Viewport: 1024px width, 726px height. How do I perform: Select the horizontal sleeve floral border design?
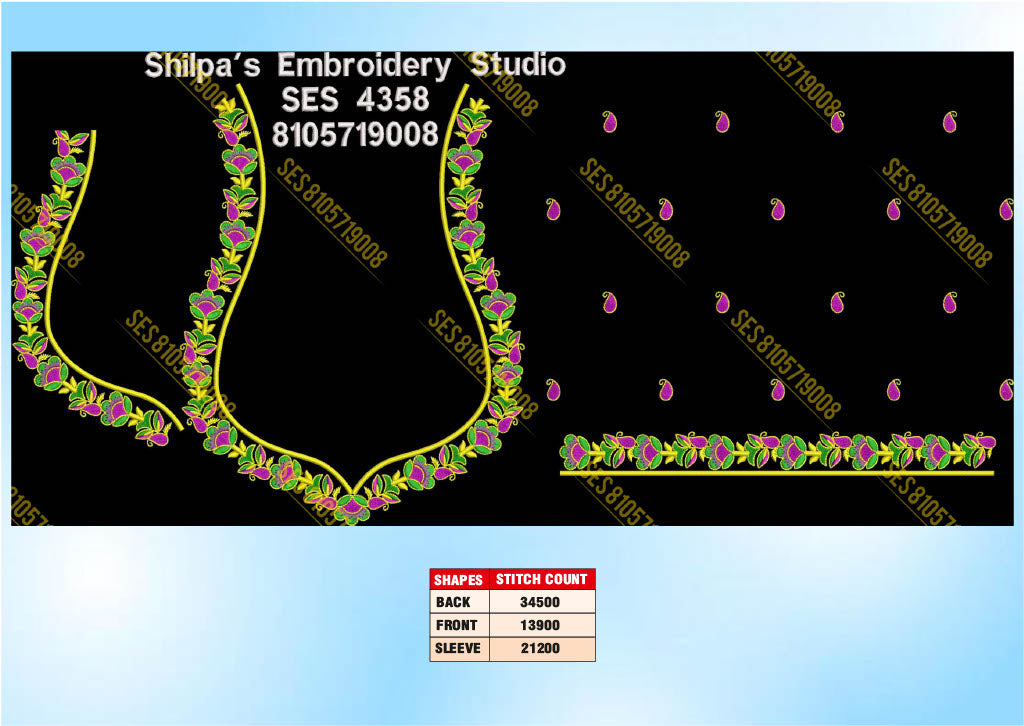point(778,452)
